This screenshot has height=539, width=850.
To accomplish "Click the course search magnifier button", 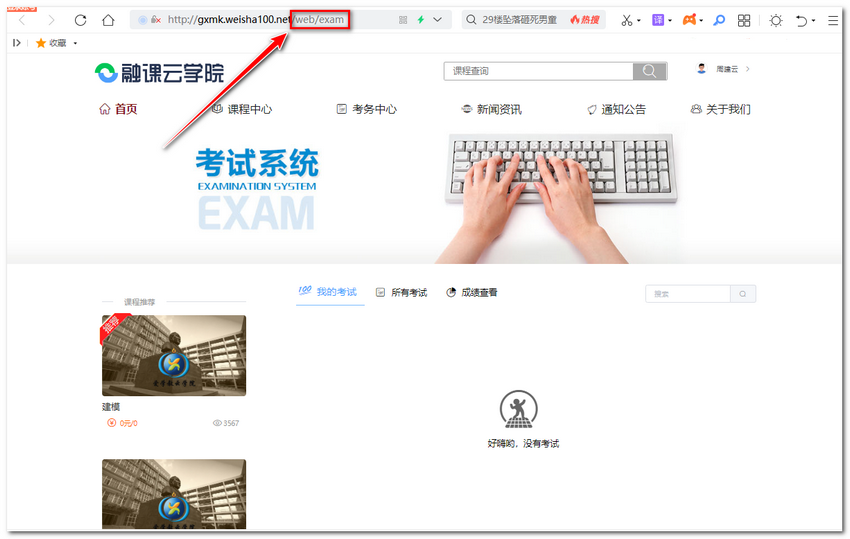I will coord(649,71).
